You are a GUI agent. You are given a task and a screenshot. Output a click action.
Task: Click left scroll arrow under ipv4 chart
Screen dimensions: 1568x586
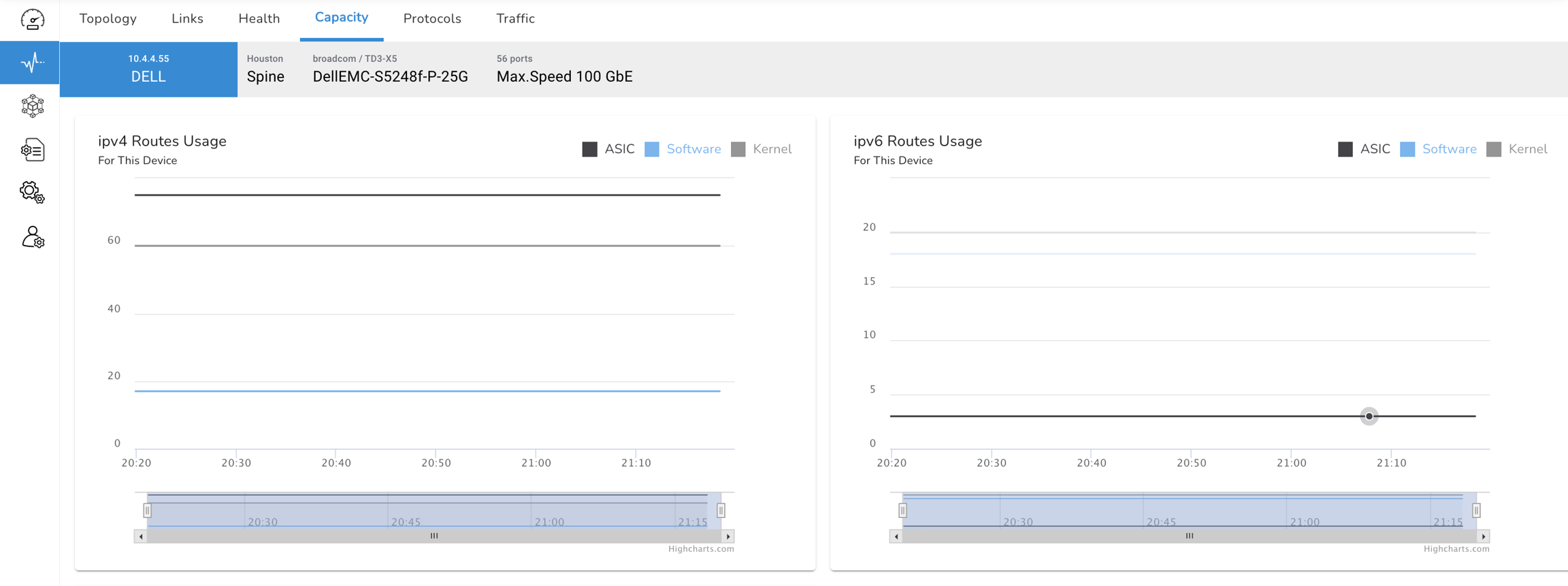point(141,536)
